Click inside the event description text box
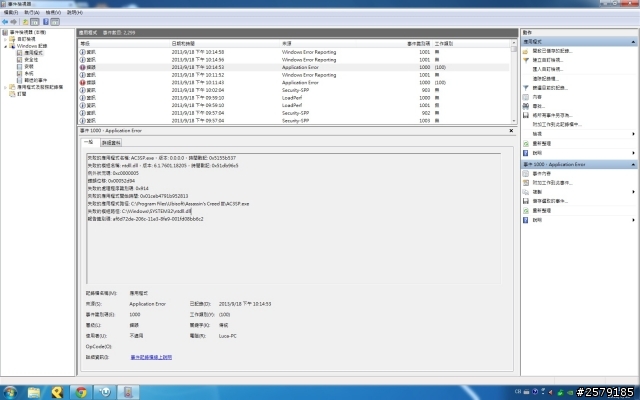This screenshot has width=640, height=400. point(294,218)
